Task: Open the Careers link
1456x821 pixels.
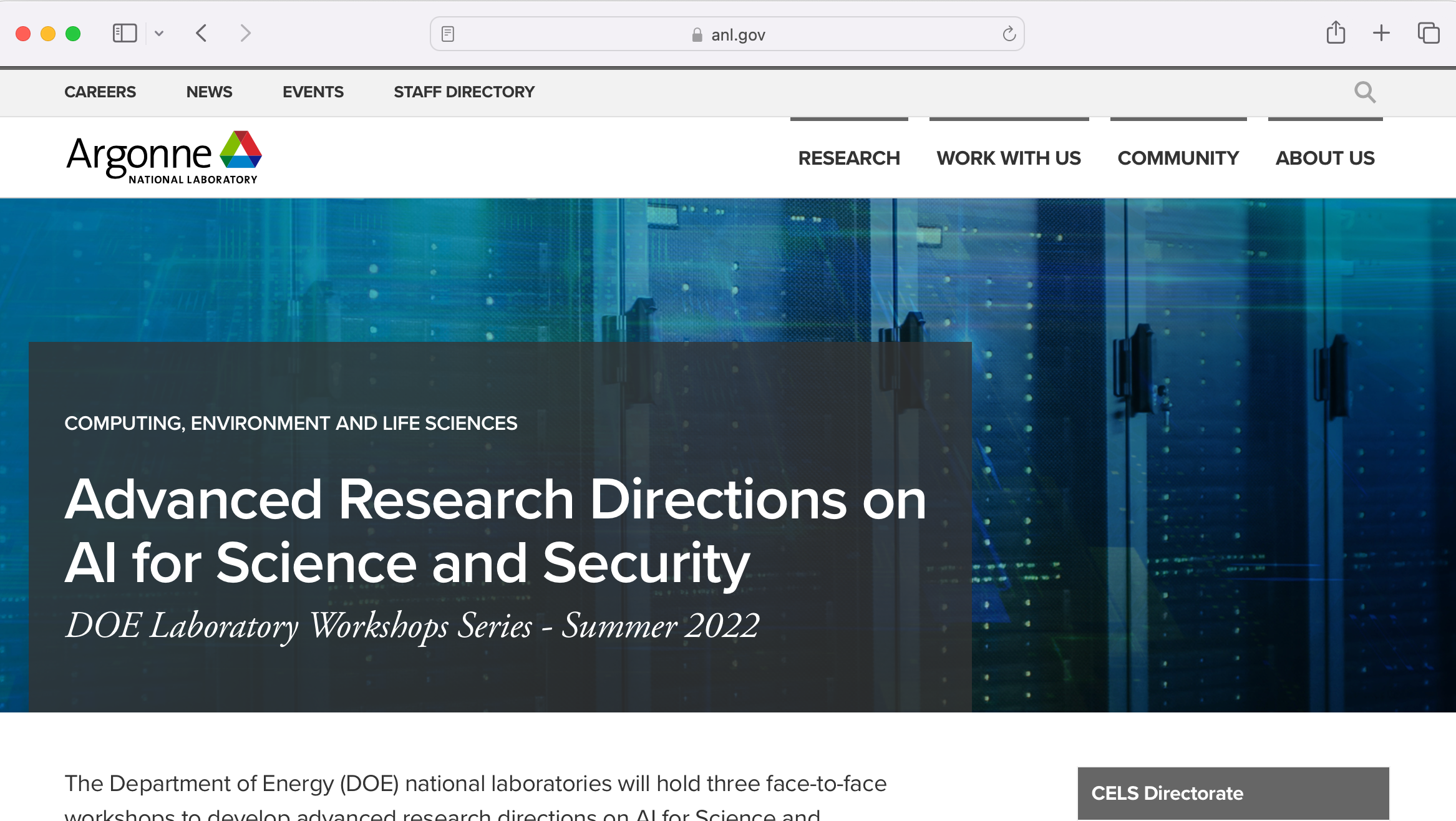Action: pos(100,92)
